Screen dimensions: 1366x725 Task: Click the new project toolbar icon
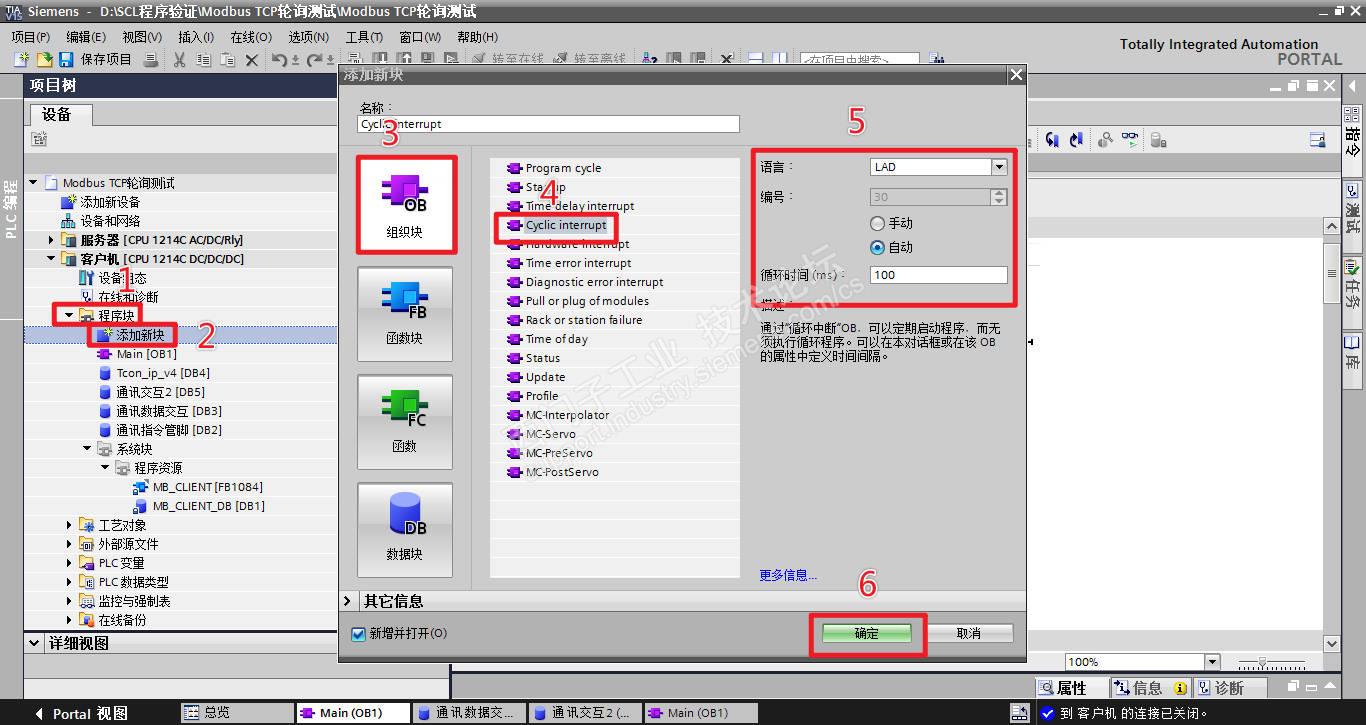point(21,60)
